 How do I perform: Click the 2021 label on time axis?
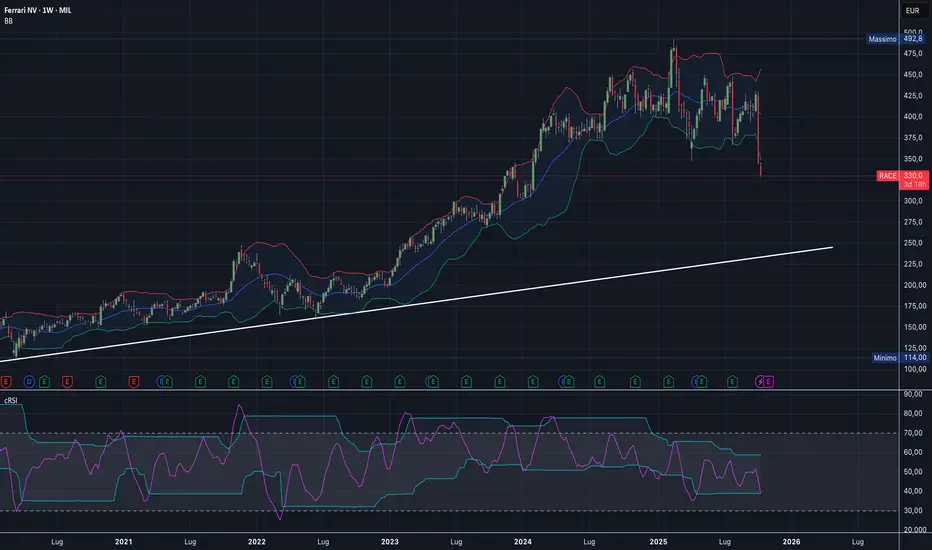pos(123,541)
